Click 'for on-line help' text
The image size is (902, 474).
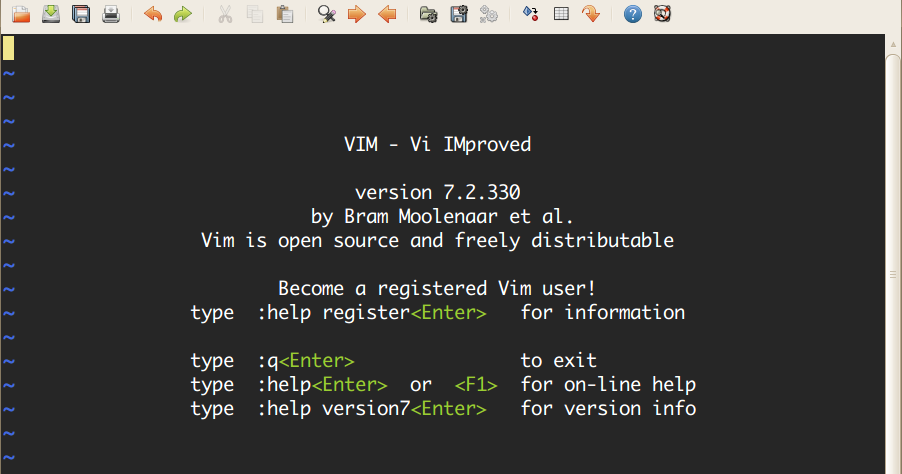coord(608,385)
